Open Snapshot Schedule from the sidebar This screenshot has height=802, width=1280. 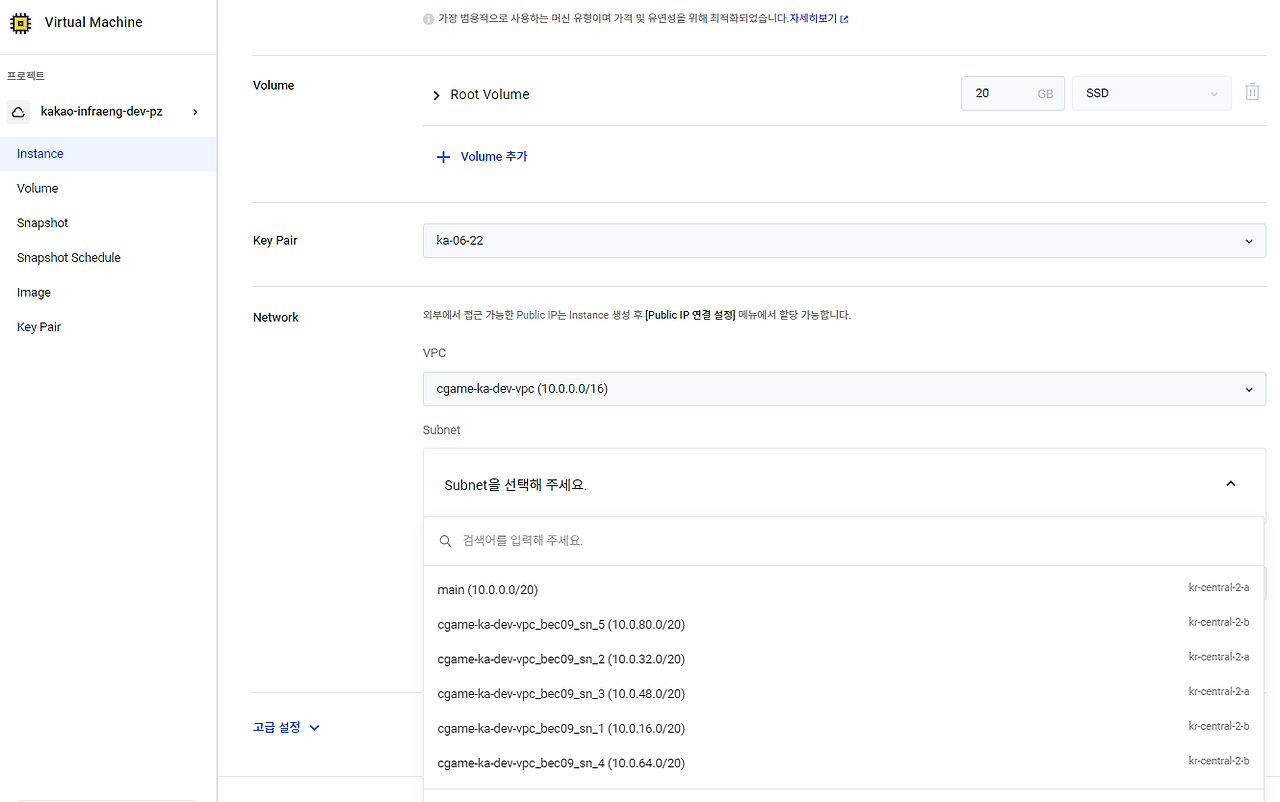pyautogui.click(x=68, y=257)
